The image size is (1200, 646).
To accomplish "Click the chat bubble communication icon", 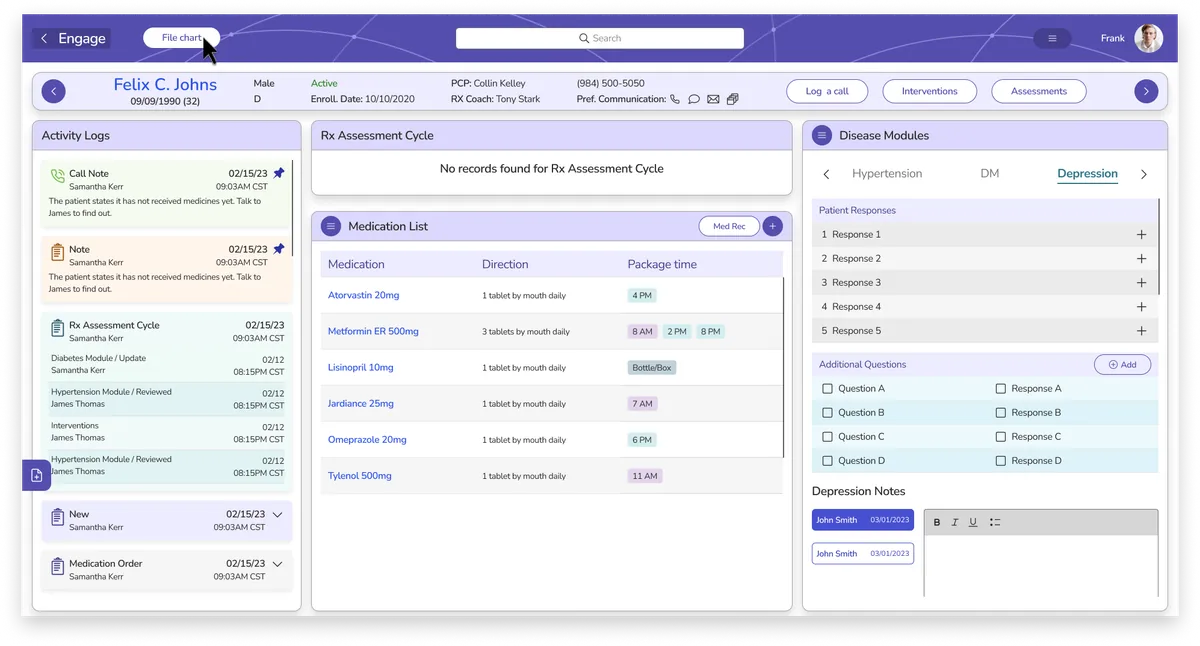I will pyautogui.click(x=694, y=99).
